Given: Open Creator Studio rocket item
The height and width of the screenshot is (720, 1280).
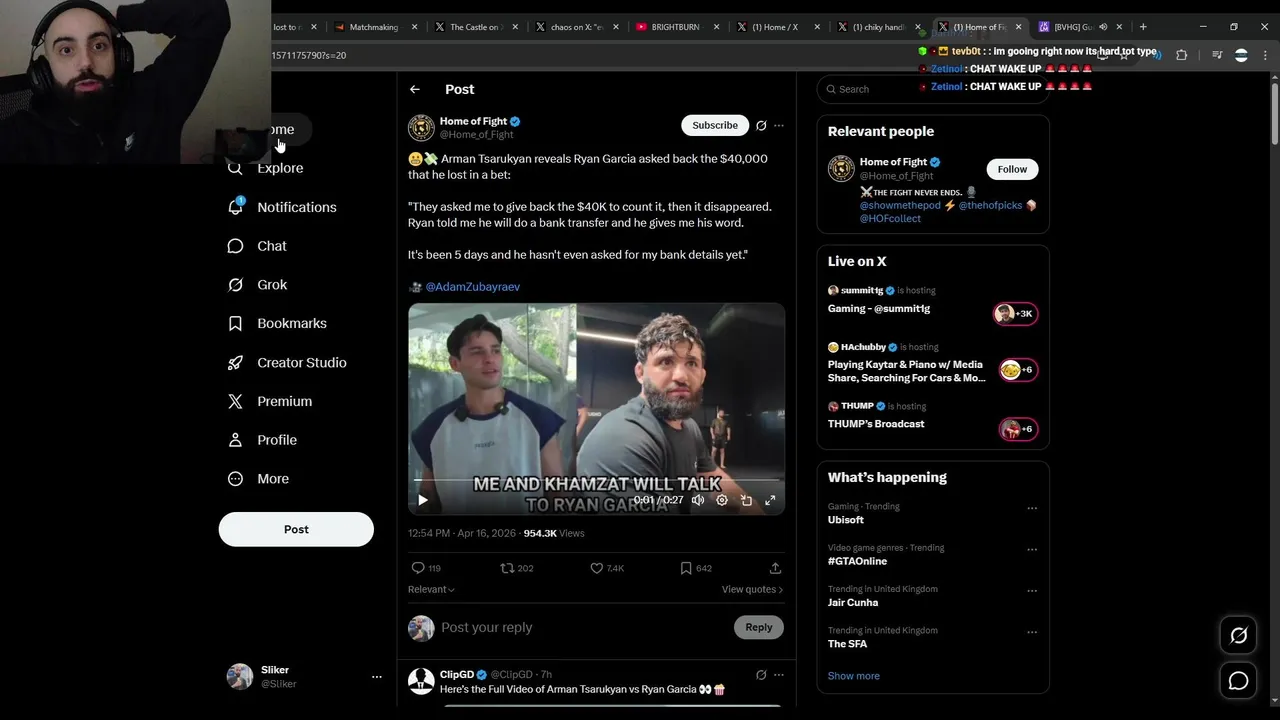Looking at the screenshot, I should pyautogui.click(x=288, y=362).
